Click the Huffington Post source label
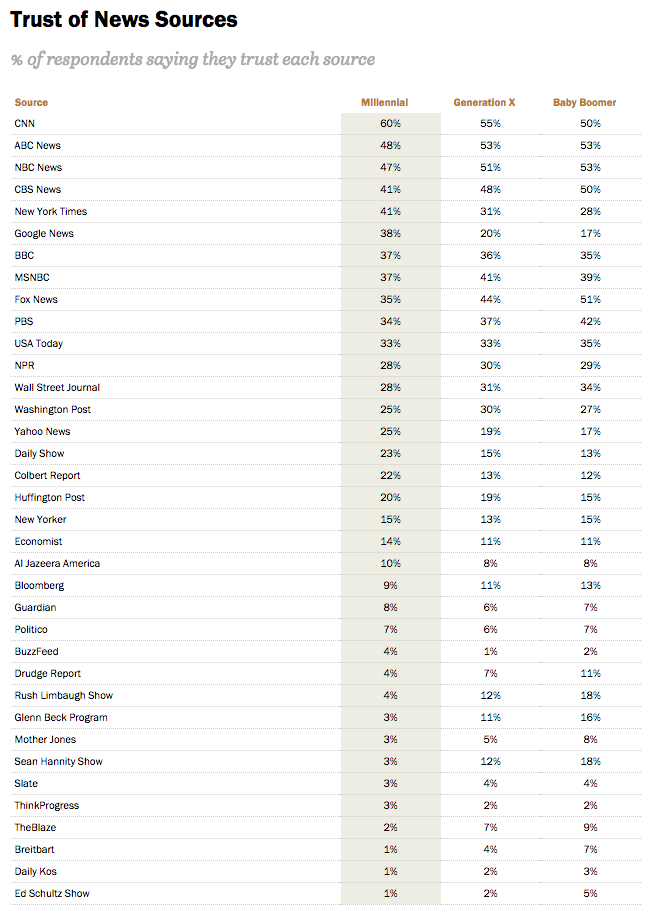Image resolution: width=659 pixels, height=920 pixels. pos(49,498)
